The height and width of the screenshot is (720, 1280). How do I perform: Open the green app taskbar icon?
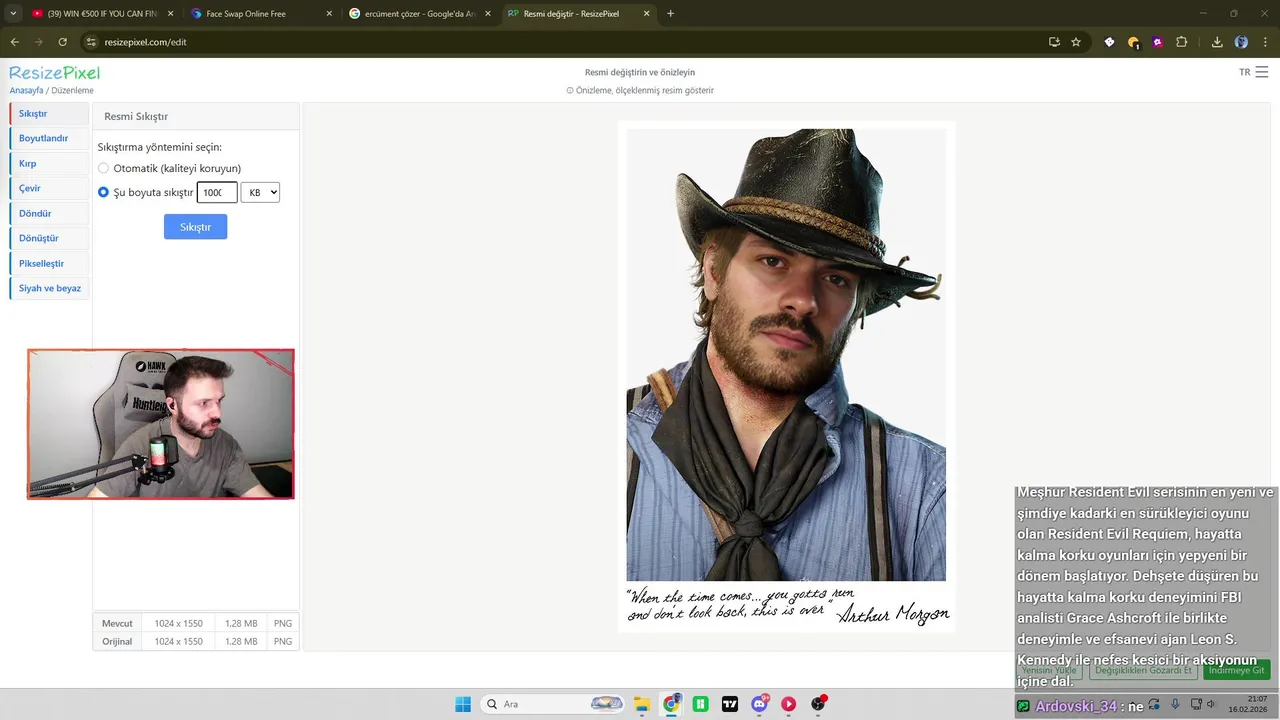click(701, 704)
